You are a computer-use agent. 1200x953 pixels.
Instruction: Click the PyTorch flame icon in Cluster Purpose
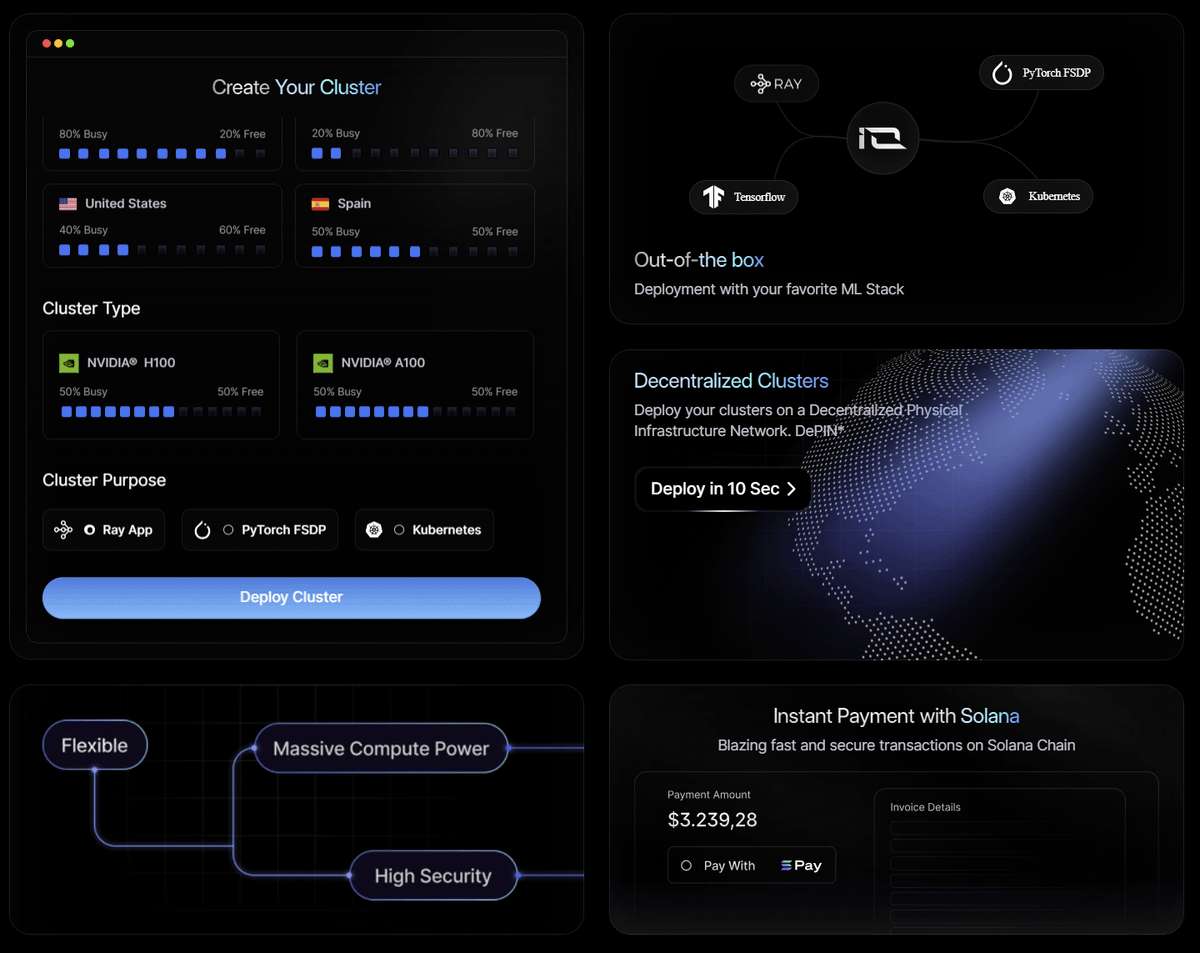point(202,530)
